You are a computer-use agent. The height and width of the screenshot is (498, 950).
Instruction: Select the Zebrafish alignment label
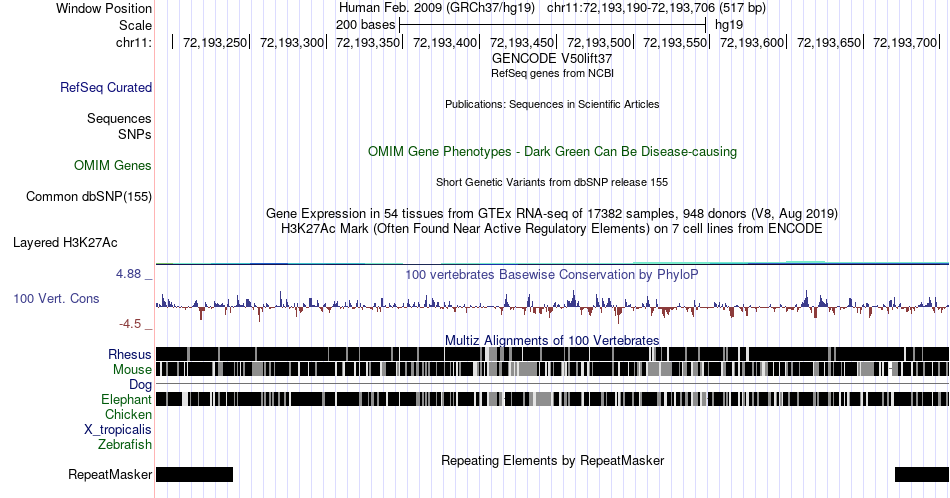(125, 445)
